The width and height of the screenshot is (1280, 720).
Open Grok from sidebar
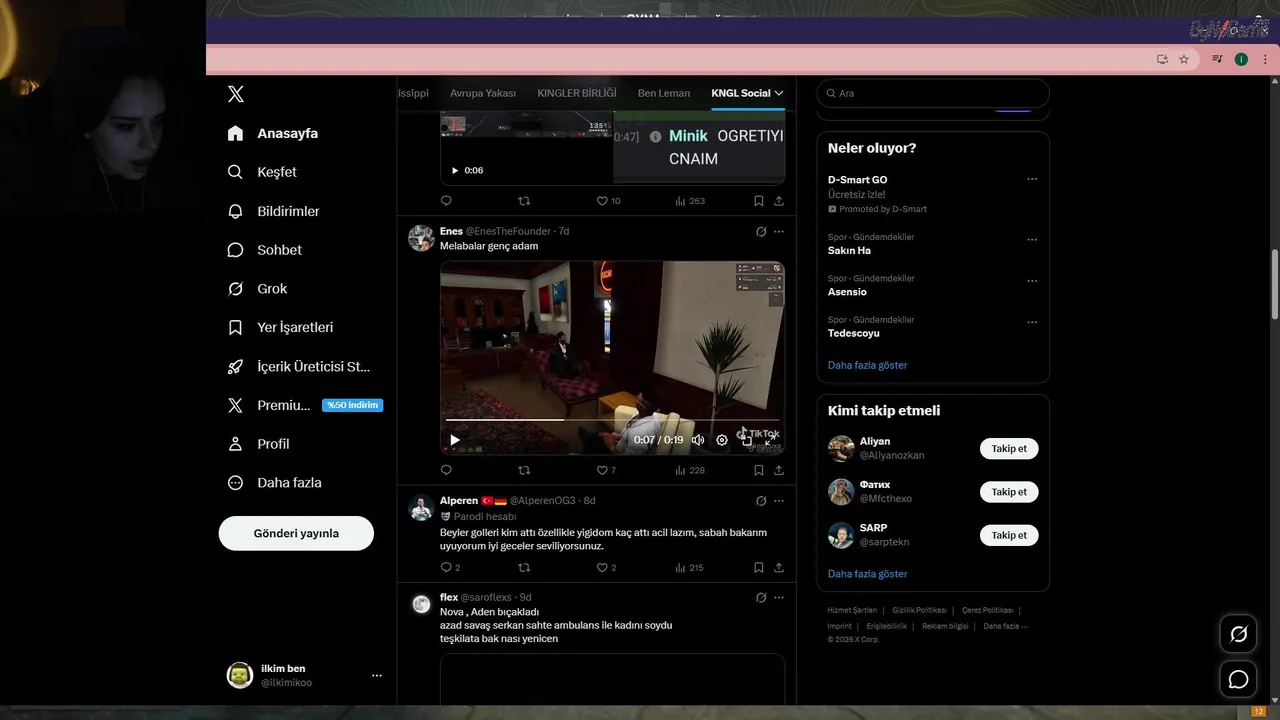coord(257,289)
